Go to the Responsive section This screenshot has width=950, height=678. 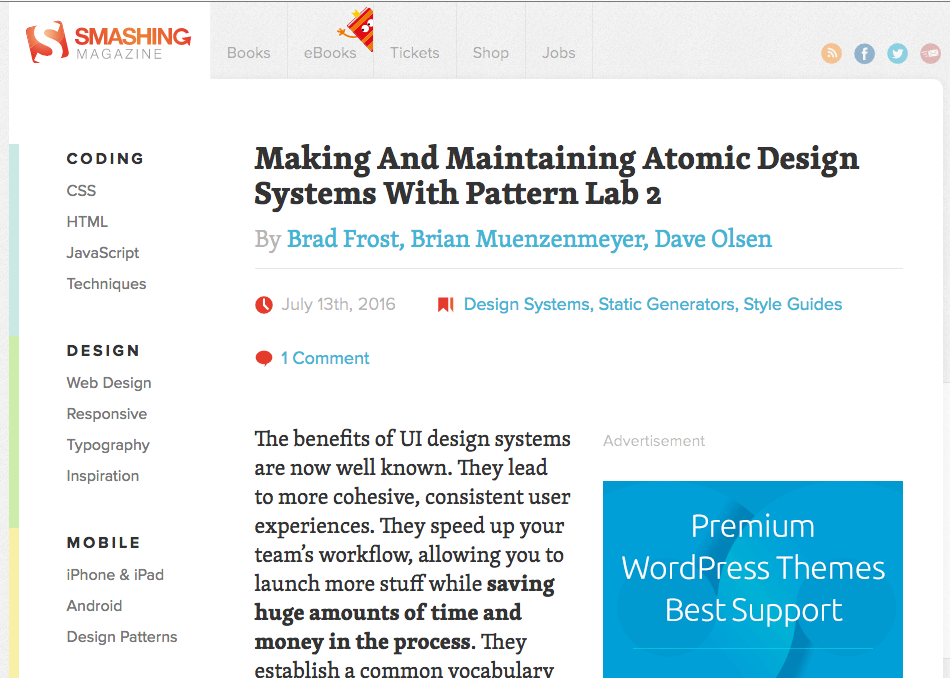[x=107, y=414]
